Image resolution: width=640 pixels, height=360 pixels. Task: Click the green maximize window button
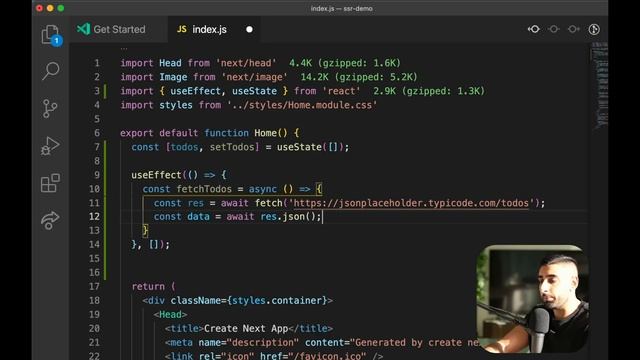(61, 8)
